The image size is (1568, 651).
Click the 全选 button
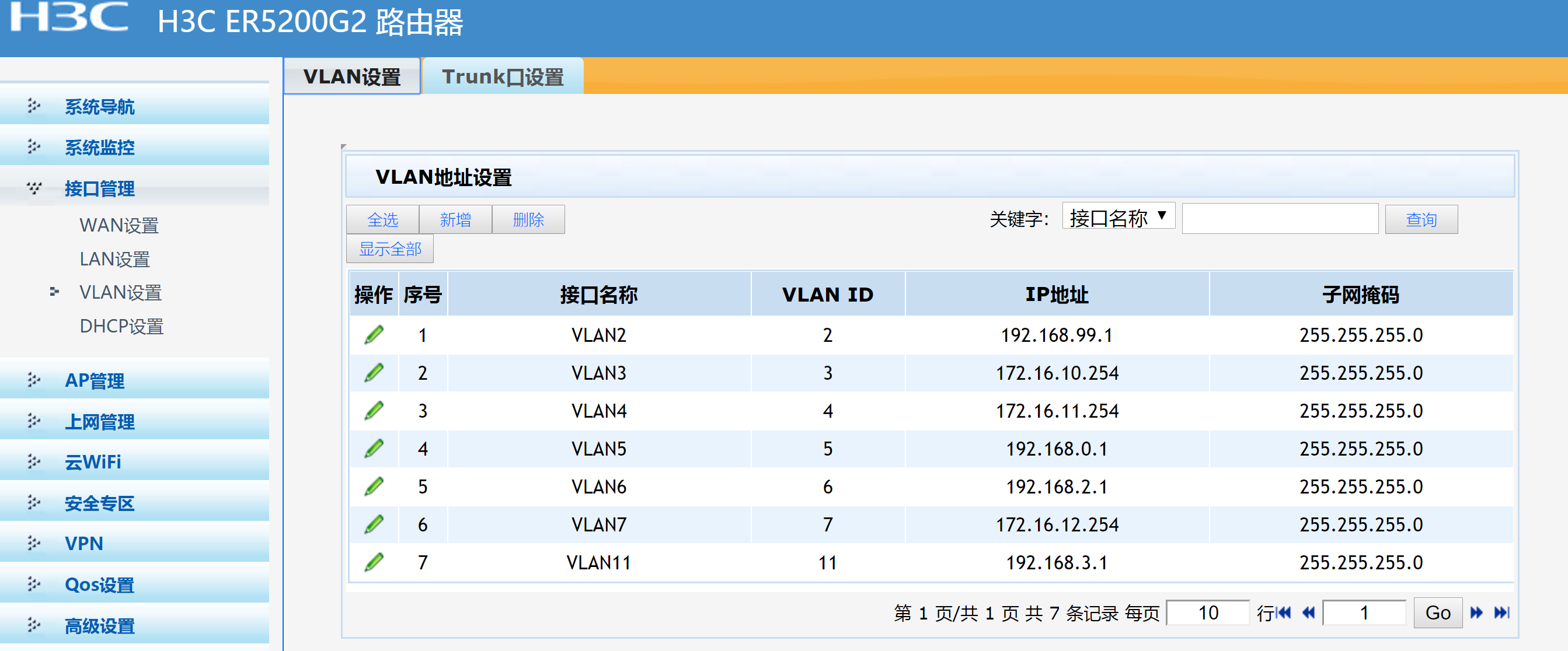coord(382,219)
